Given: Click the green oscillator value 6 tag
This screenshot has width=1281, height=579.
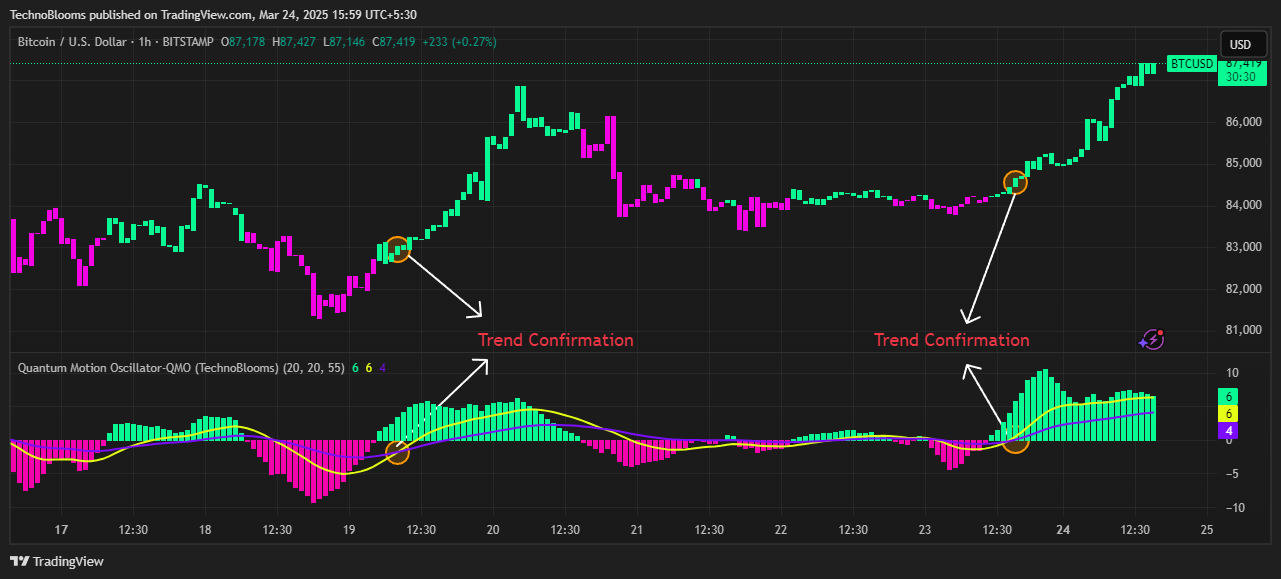Looking at the screenshot, I should click(x=1230, y=396).
